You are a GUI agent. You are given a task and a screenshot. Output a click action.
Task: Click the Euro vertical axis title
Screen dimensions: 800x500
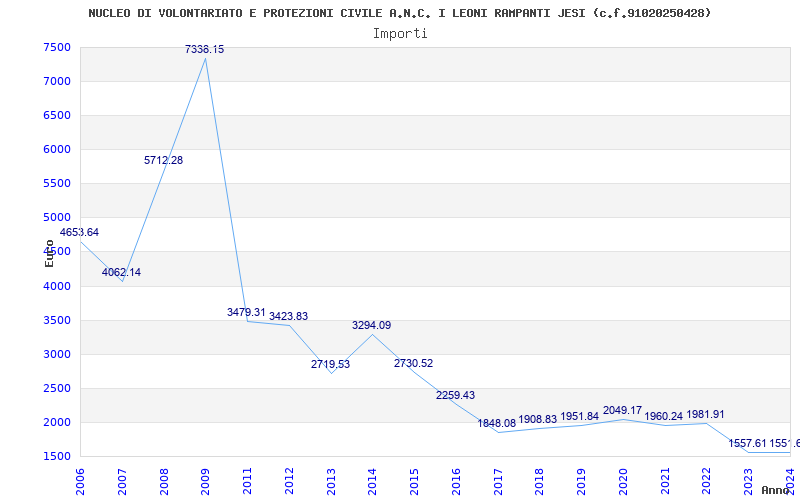click(x=49, y=253)
